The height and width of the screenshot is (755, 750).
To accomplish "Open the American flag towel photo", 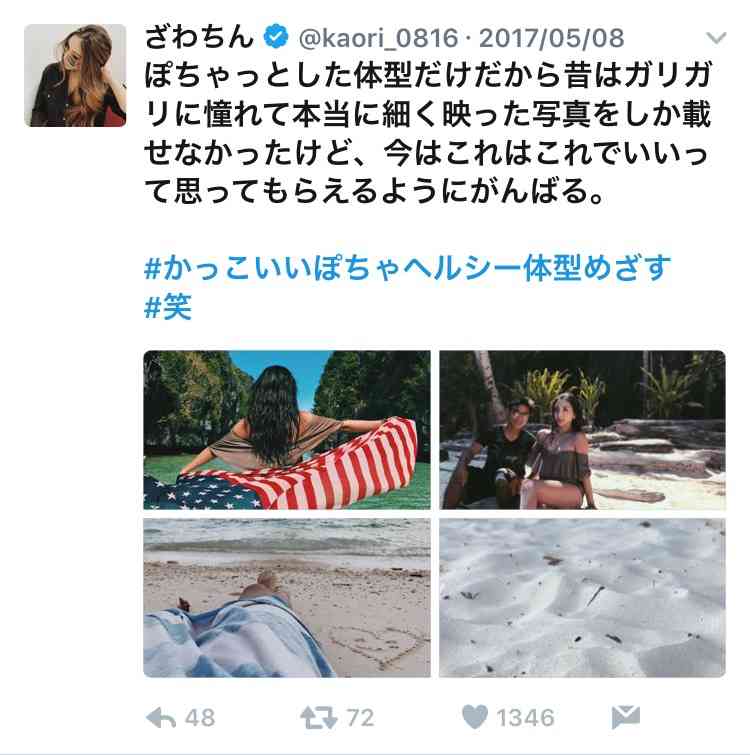I will 287,430.
